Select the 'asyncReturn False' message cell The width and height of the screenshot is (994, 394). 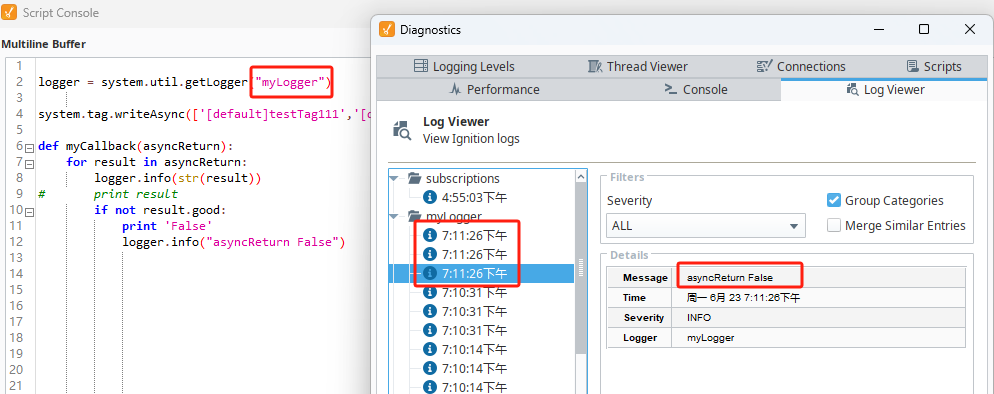click(818, 277)
